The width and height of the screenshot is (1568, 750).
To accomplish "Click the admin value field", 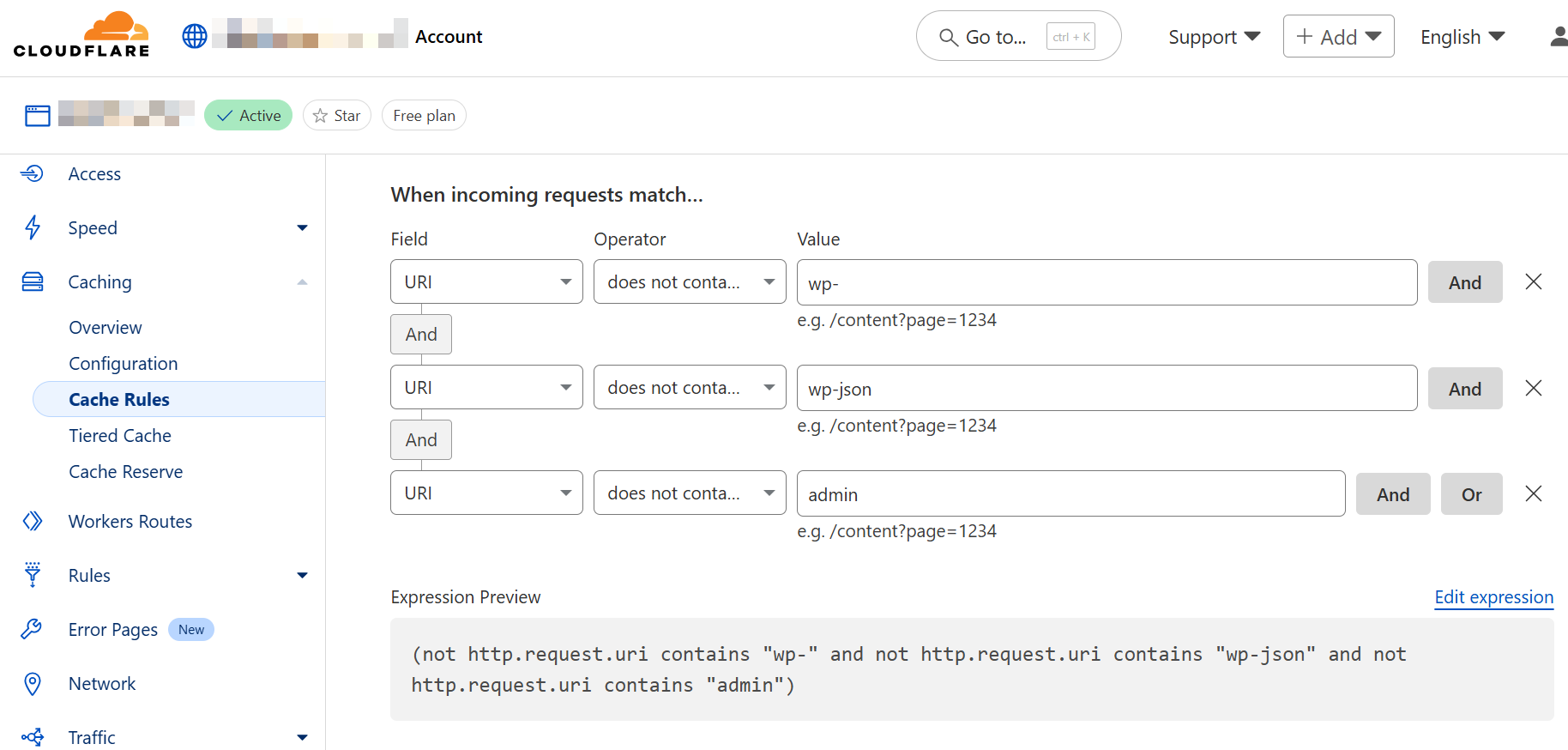I will tap(1070, 493).
